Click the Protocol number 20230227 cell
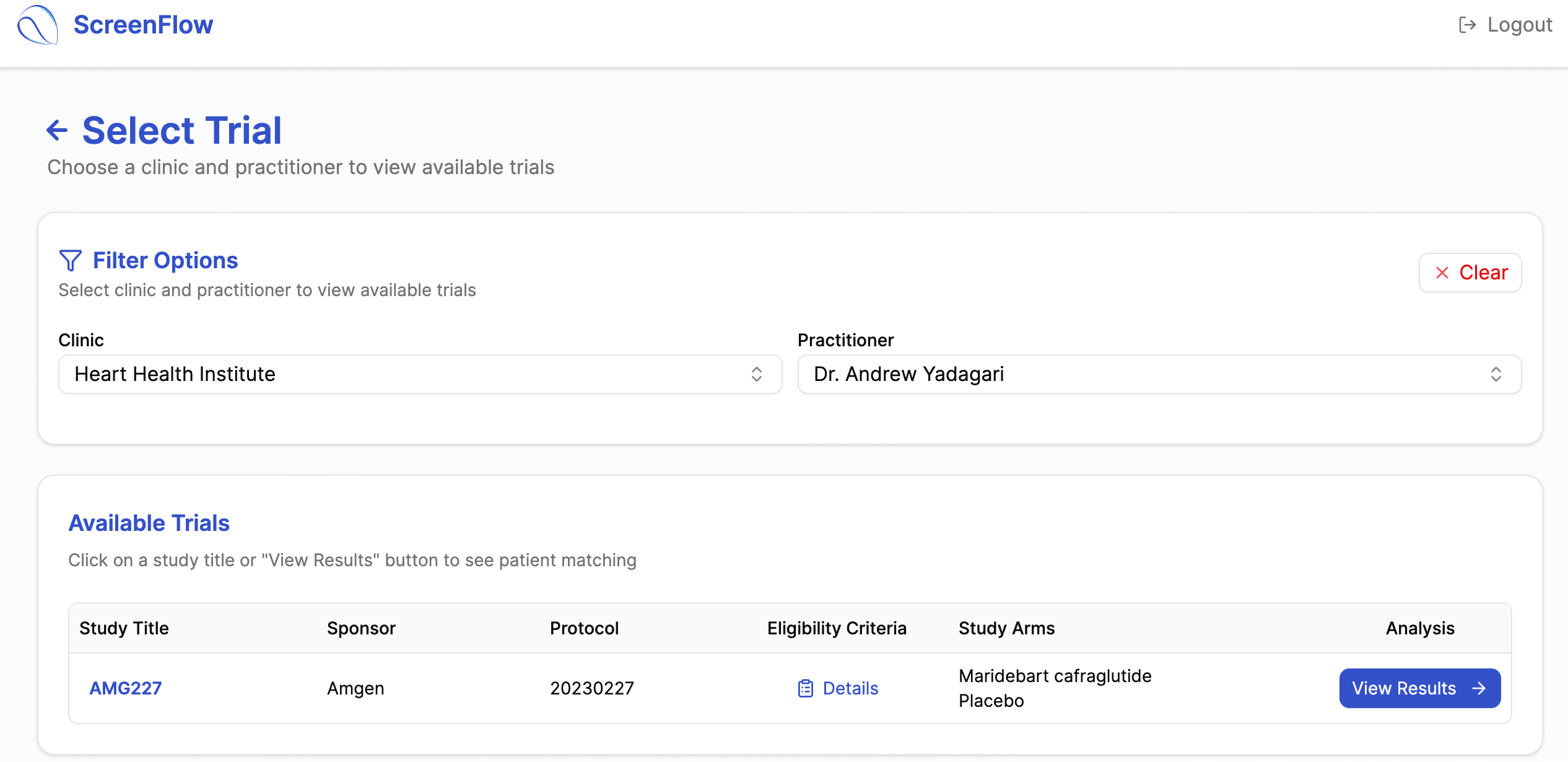 tap(591, 688)
